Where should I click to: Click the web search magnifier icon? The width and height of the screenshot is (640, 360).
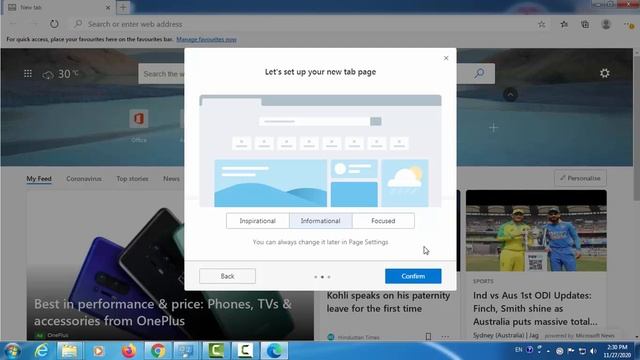click(479, 73)
